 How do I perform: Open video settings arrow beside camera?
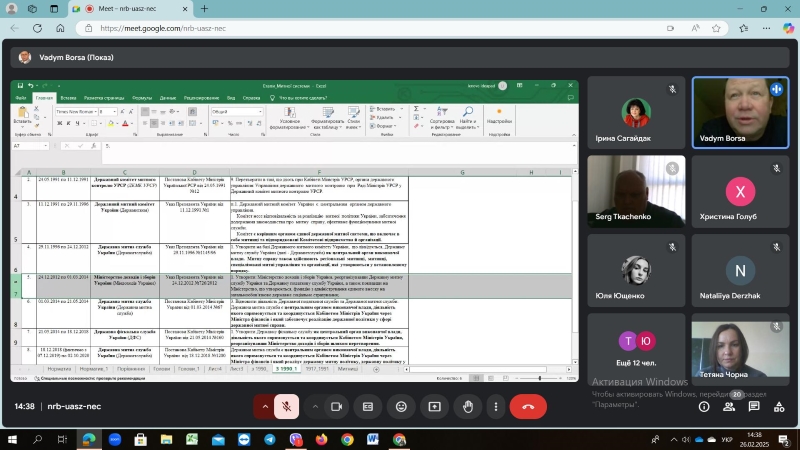315,407
